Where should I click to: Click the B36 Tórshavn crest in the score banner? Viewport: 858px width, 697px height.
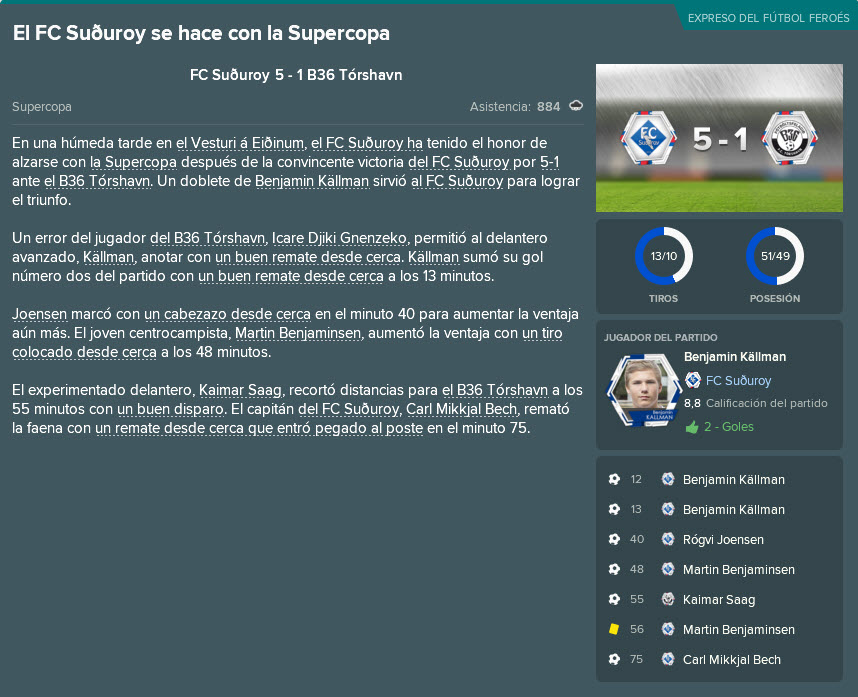coord(790,138)
